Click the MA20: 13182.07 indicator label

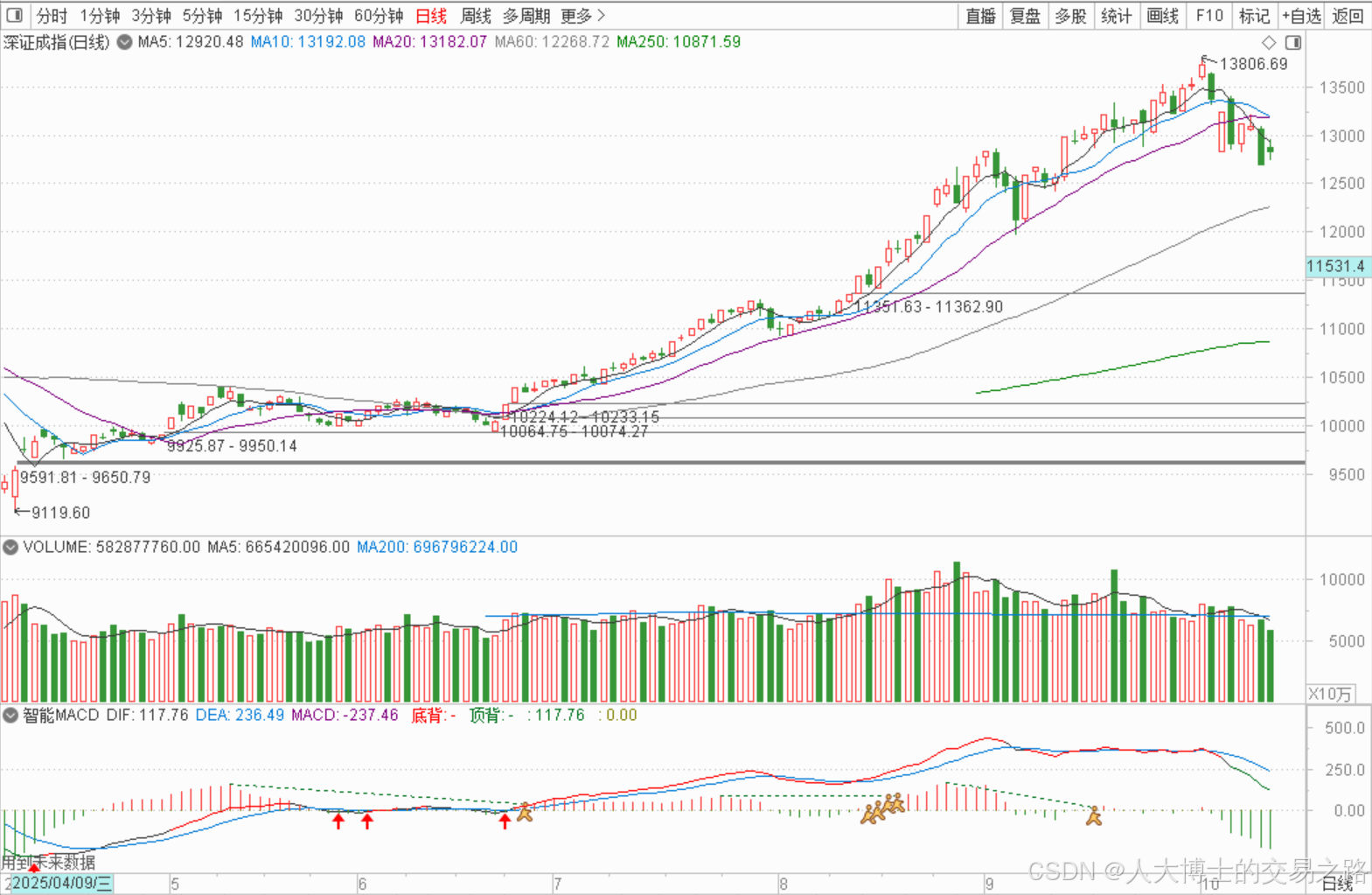coord(429,42)
